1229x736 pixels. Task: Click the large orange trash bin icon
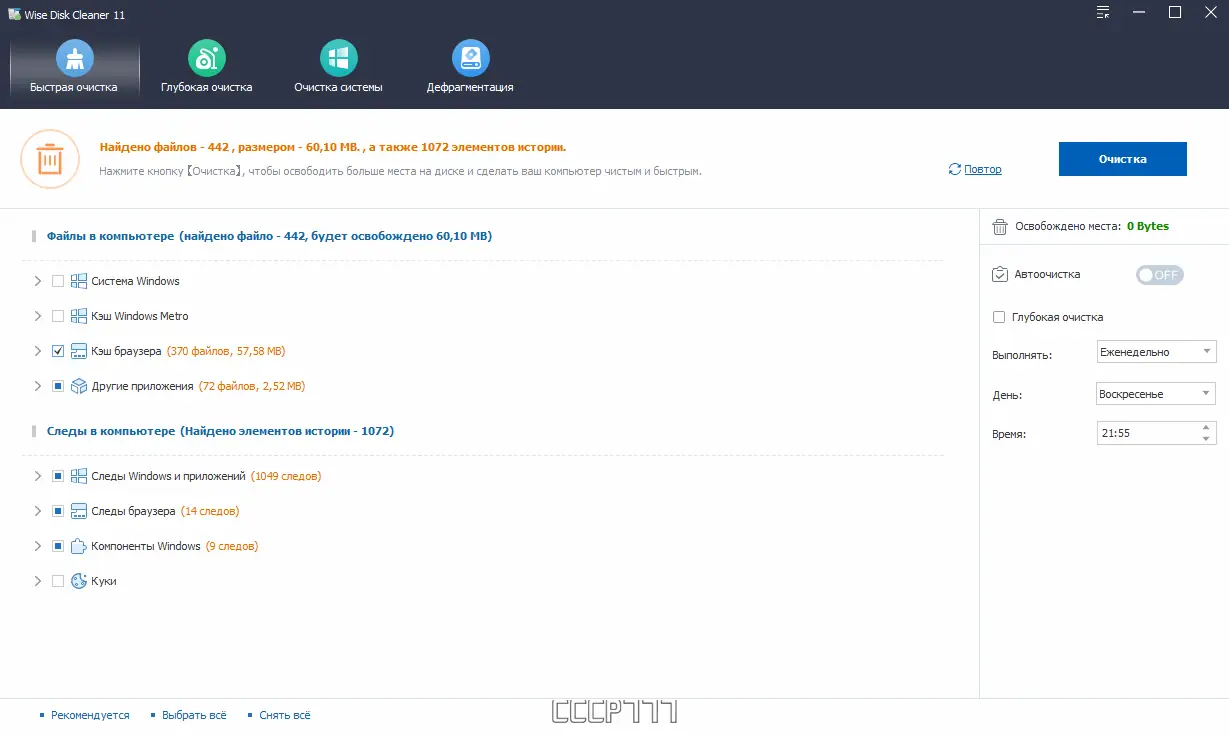click(50, 159)
